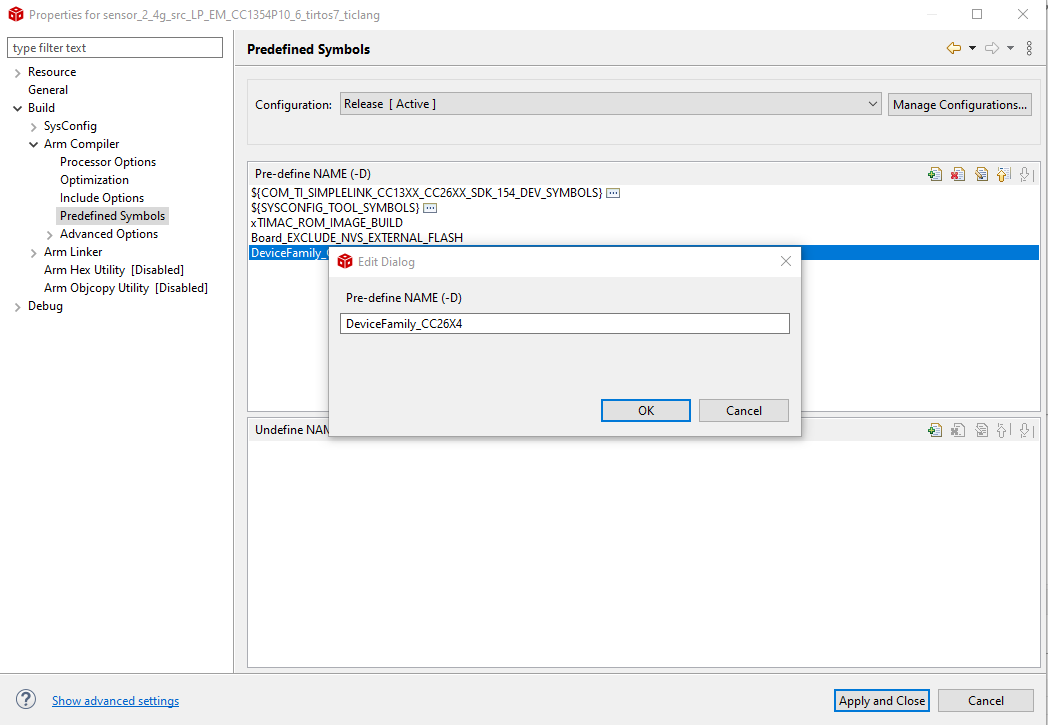Expand the Resource tree node
This screenshot has height=725, width=1048.
[x=18, y=72]
